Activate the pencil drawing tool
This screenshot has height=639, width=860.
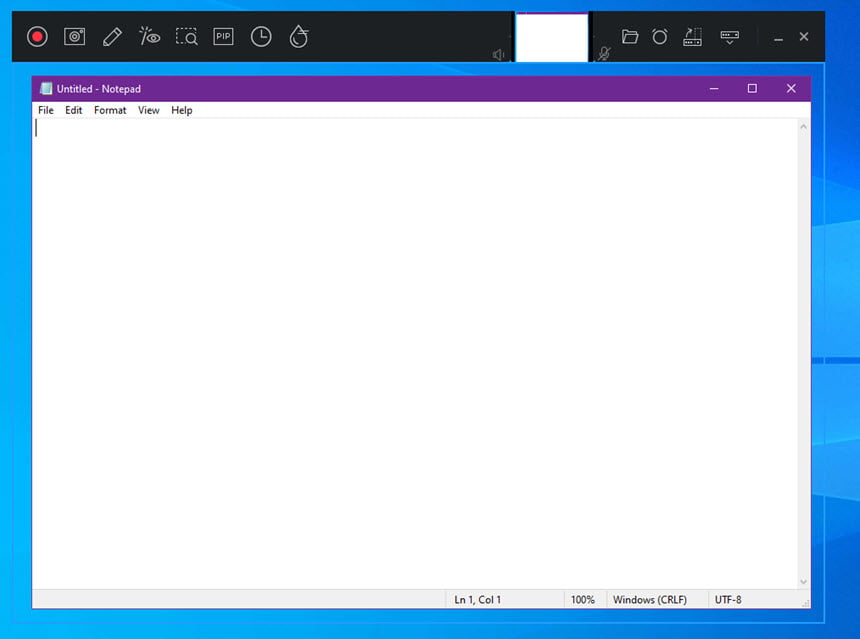coord(112,37)
